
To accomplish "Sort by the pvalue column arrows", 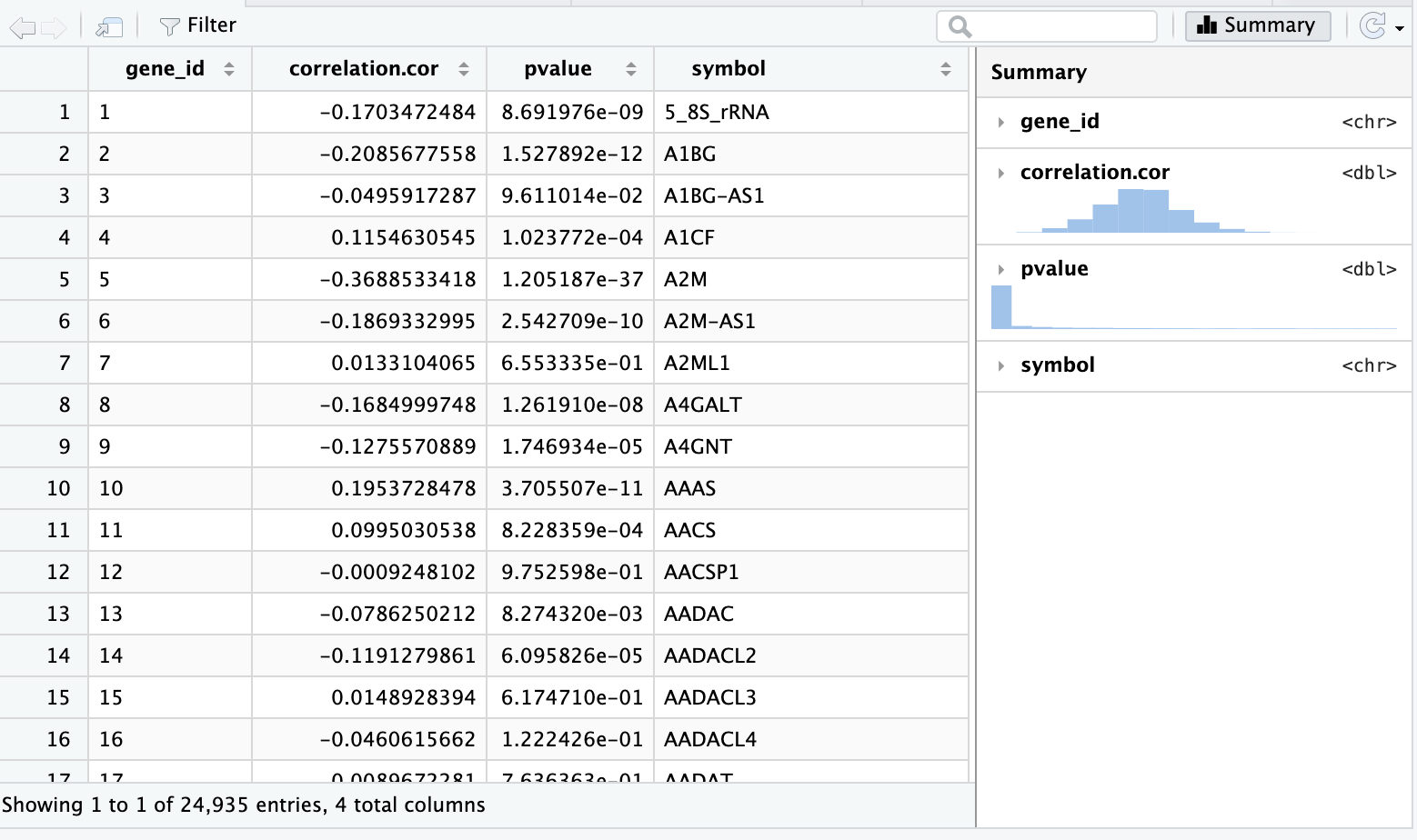I will pos(631,69).
